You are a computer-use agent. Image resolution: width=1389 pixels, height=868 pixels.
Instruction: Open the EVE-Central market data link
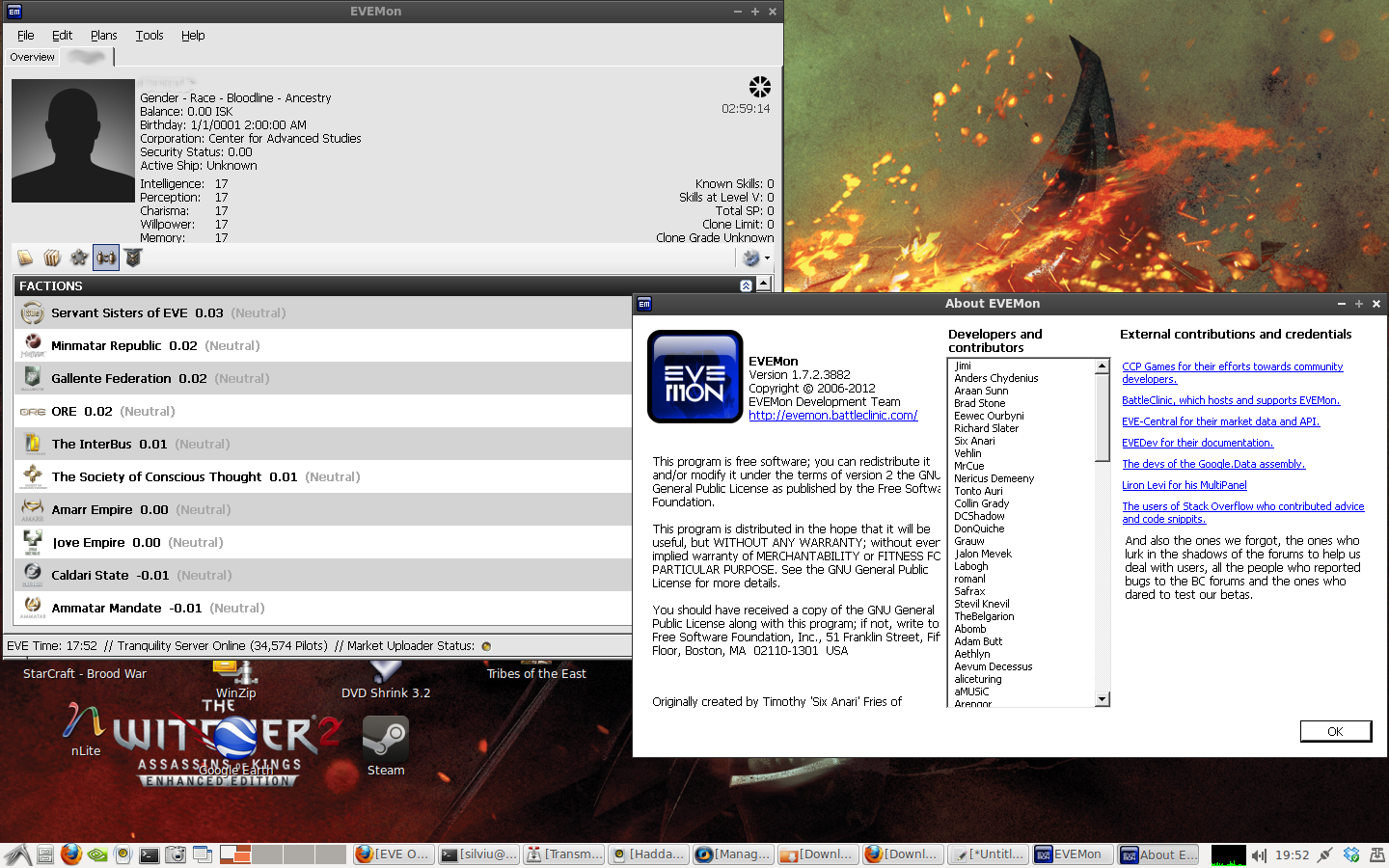(1220, 421)
